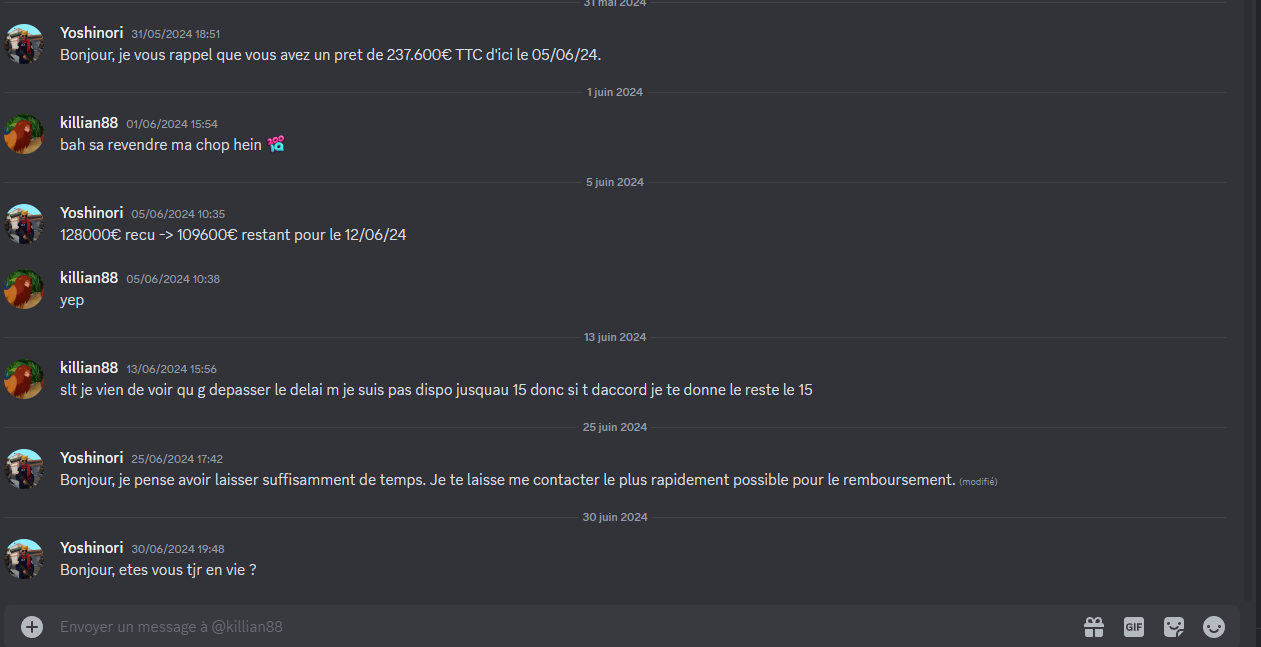Image resolution: width=1261 pixels, height=647 pixels.
Task: Open the GIF picker
Action: click(x=1134, y=627)
